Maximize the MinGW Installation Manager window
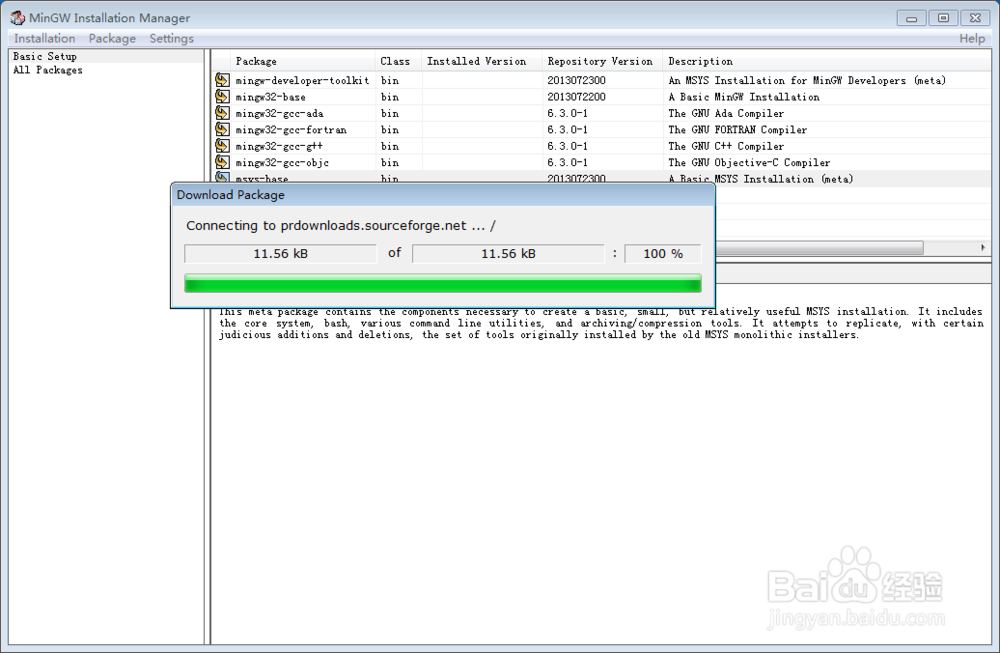Viewport: 1000px width, 653px height. tap(943, 18)
